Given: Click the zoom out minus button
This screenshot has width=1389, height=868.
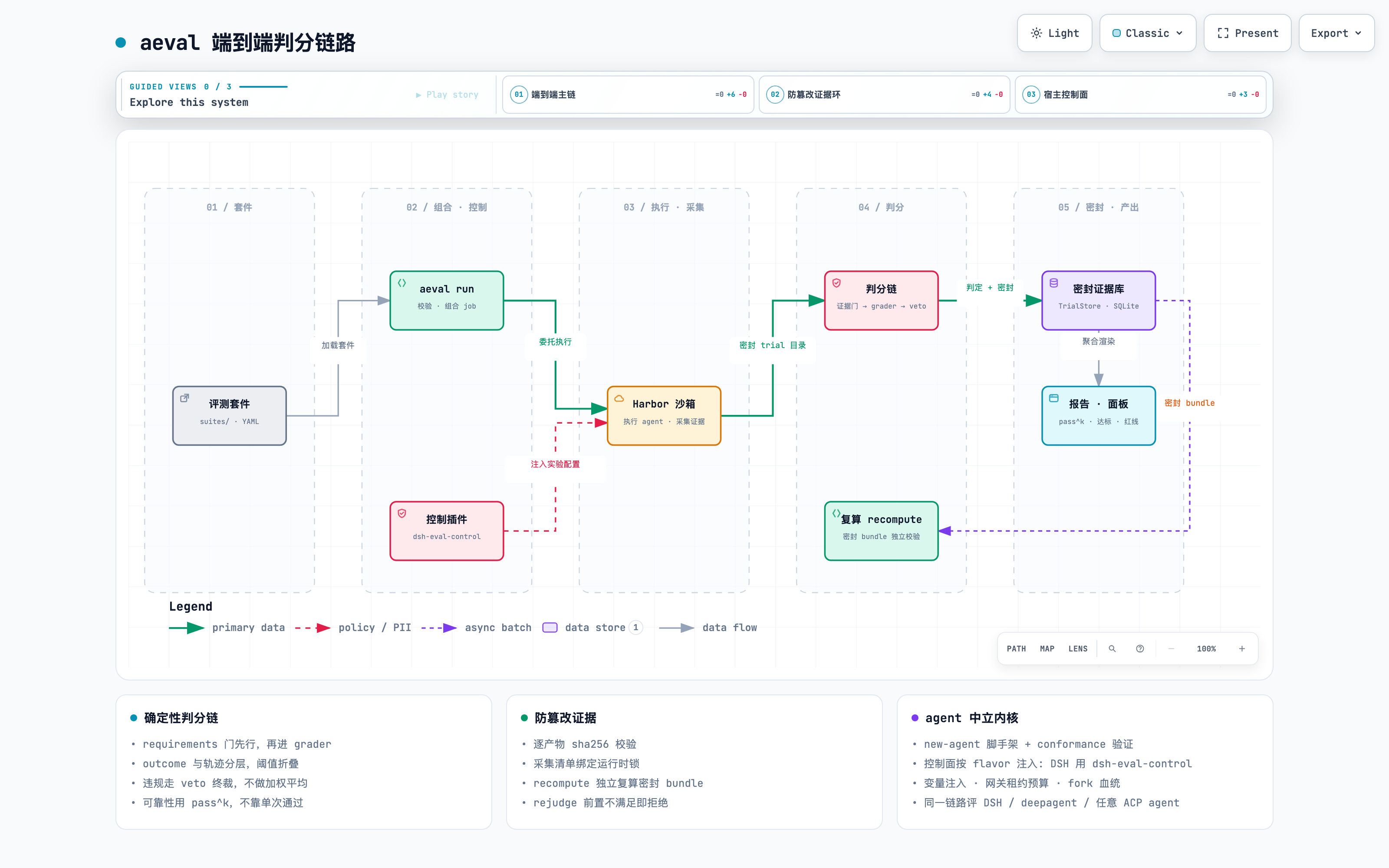Looking at the screenshot, I should point(1171,649).
